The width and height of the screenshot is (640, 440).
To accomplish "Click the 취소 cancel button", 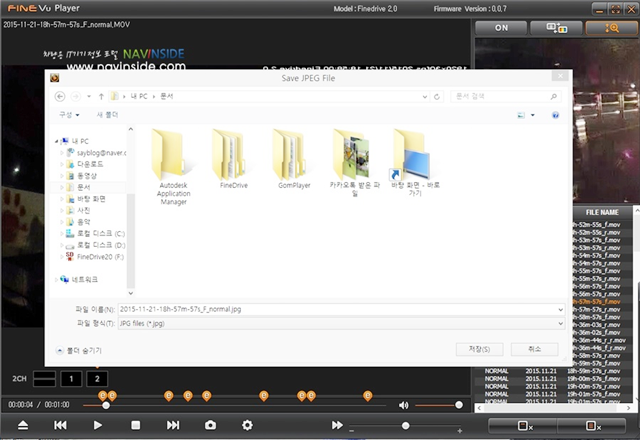I will click(534, 349).
